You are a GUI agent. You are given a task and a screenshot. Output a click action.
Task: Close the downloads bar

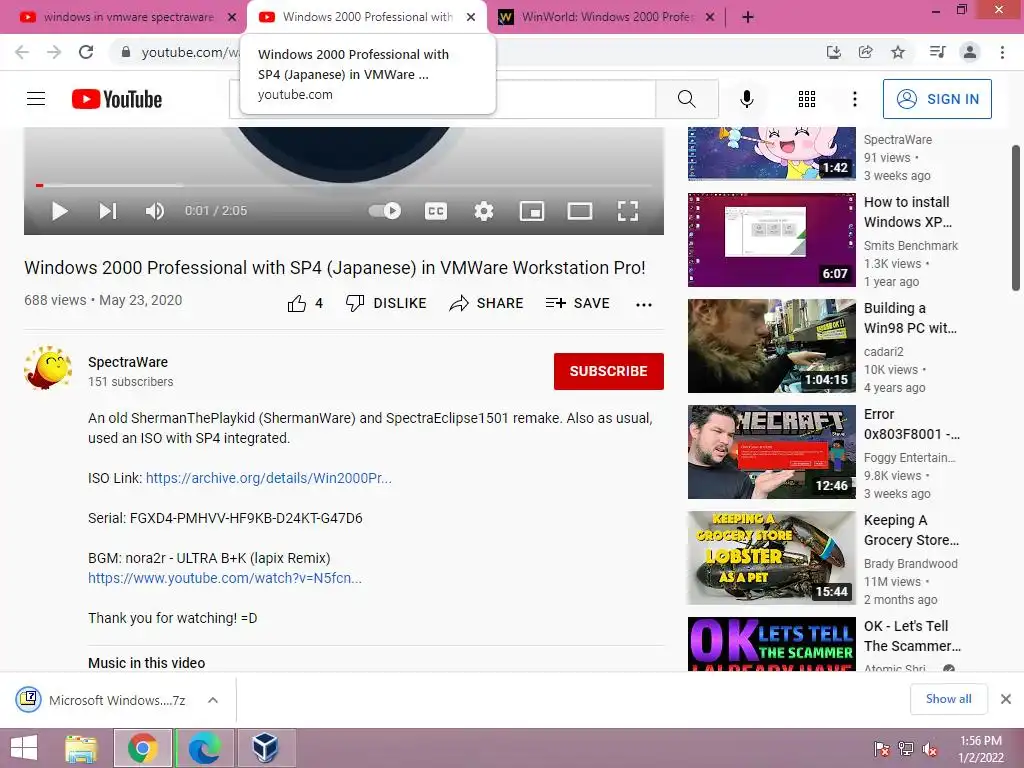coord(1006,699)
